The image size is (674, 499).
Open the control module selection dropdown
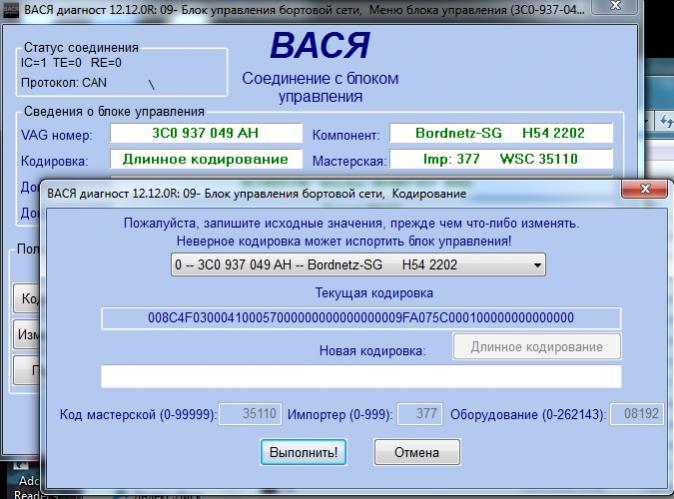pos(358,265)
